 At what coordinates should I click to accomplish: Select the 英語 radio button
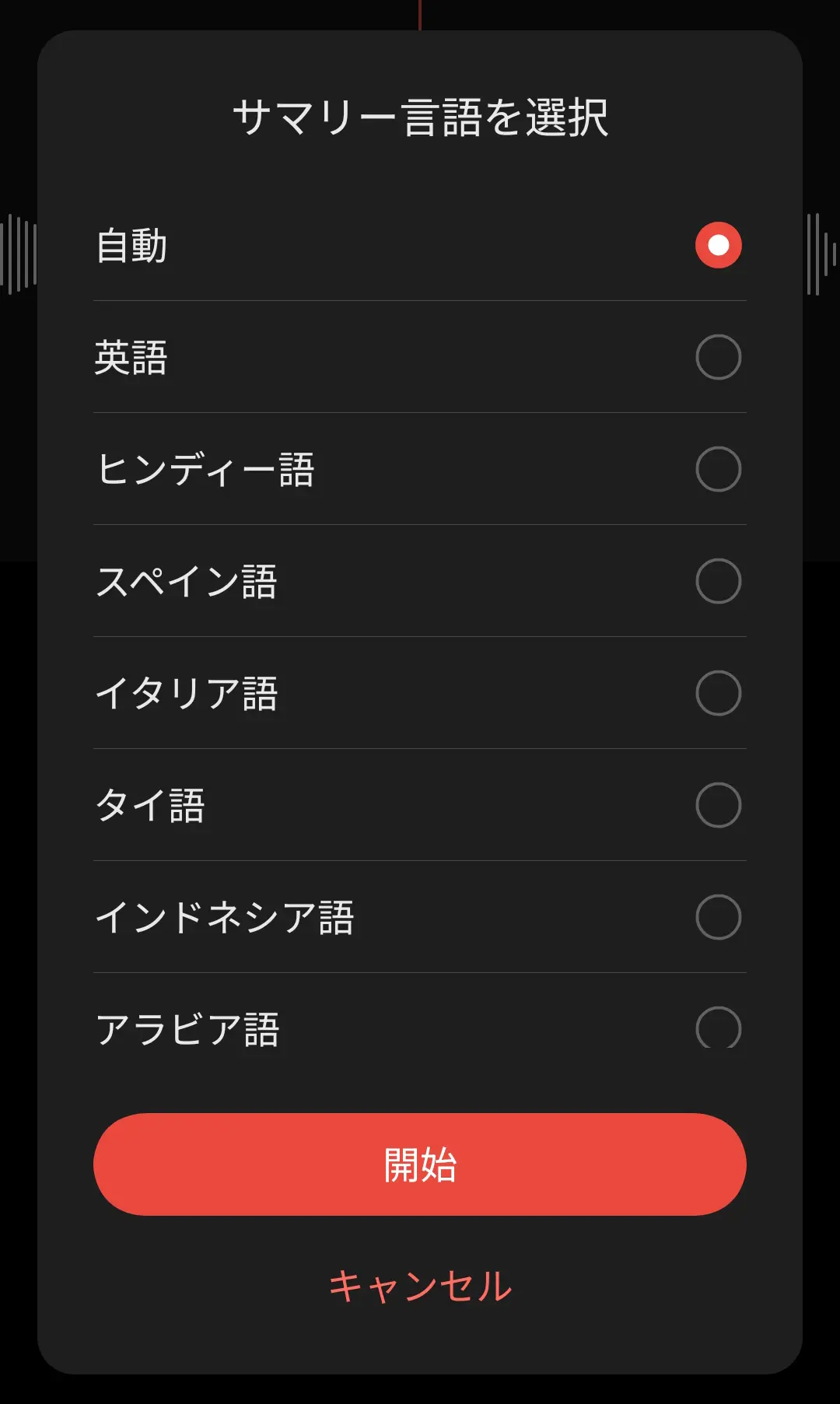(718, 357)
